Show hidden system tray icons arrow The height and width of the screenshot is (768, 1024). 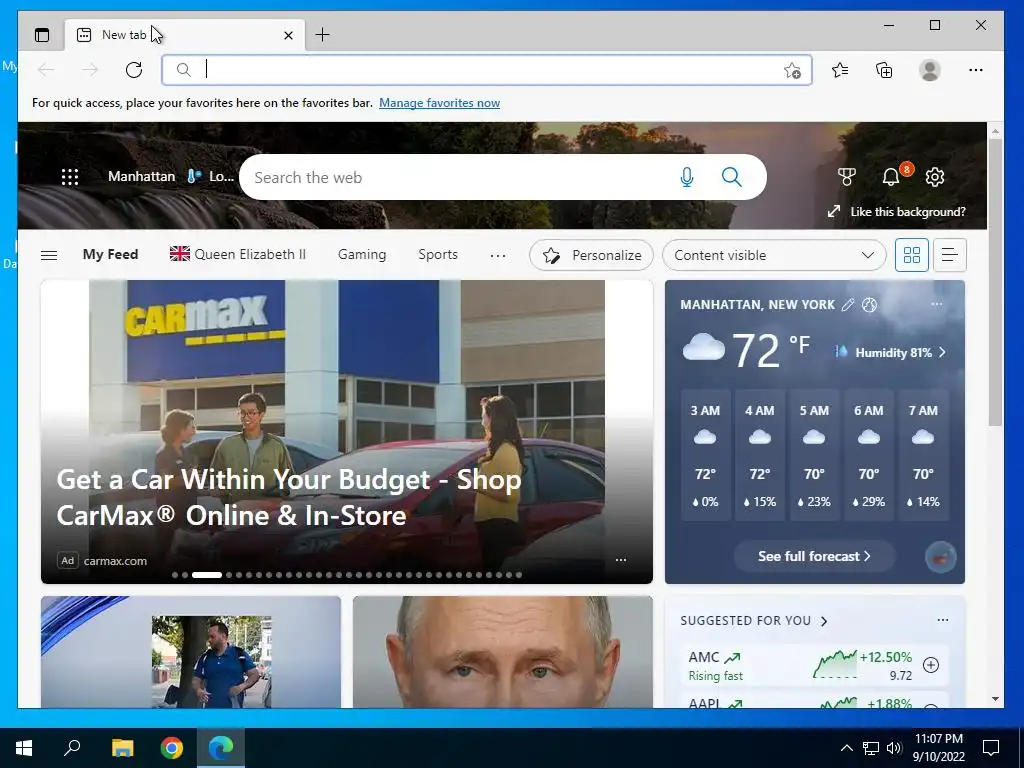pyautogui.click(x=846, y=748)
